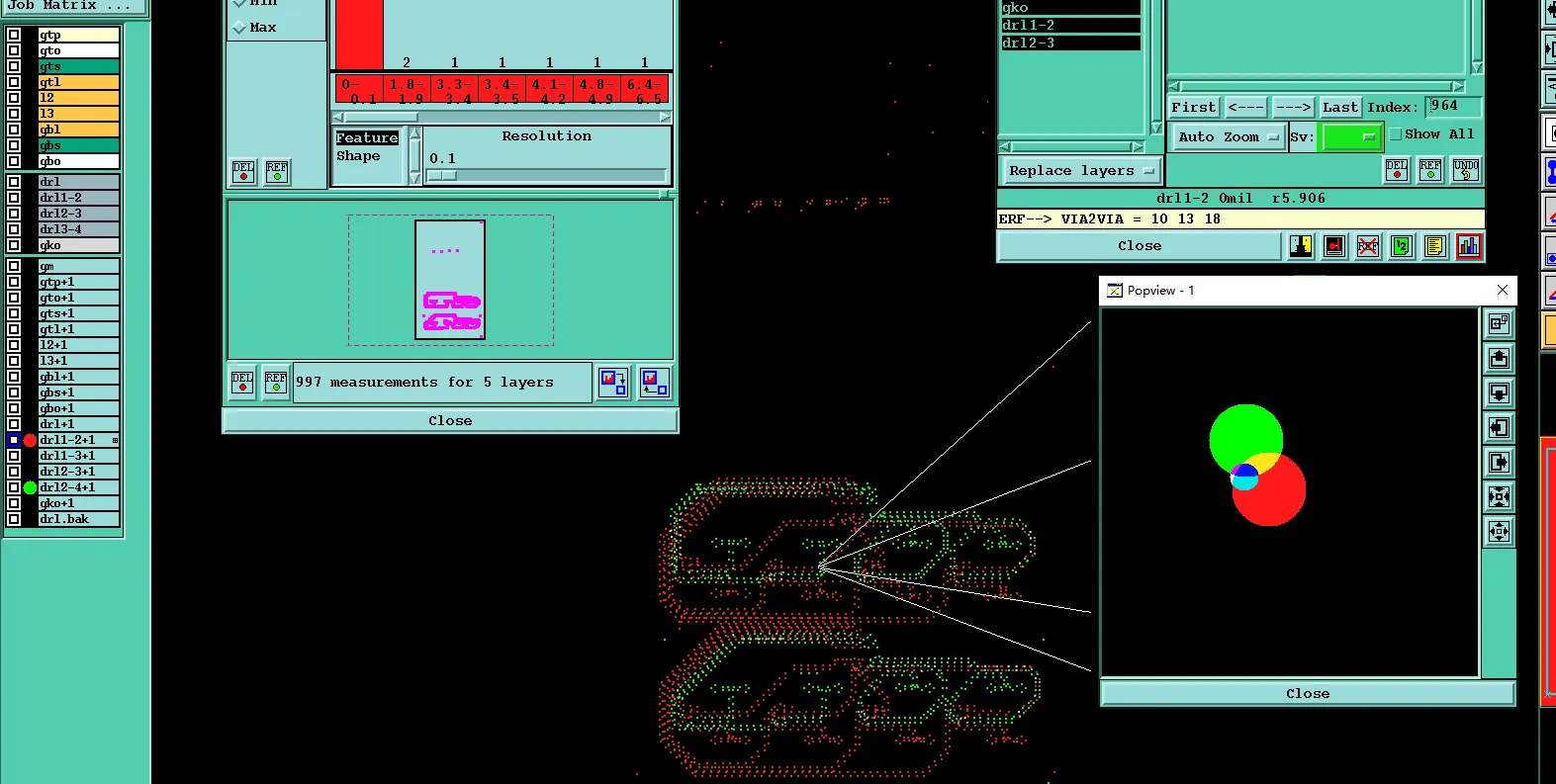This screenshot has height=784, width=1556.
Task: Click REF icon in the results viewer panel
Action: [1430, 170]
